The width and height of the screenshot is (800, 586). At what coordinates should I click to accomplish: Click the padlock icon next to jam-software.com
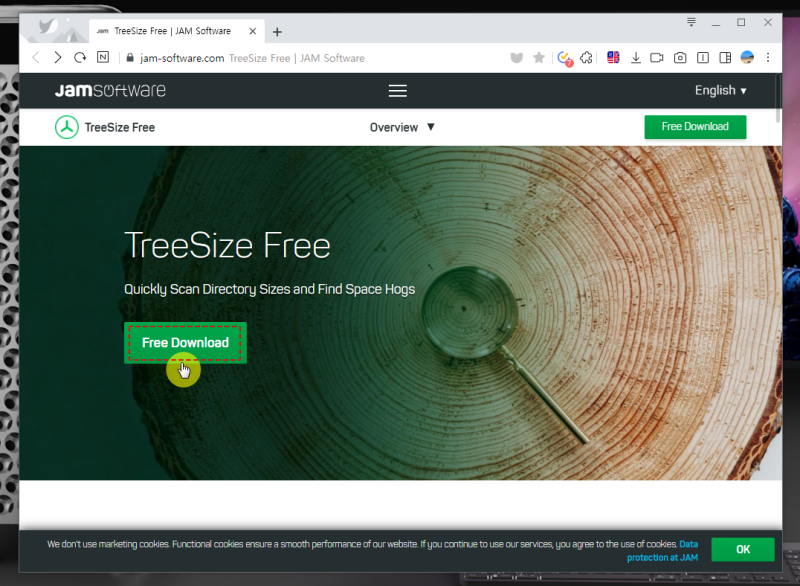tap(129, 58)
